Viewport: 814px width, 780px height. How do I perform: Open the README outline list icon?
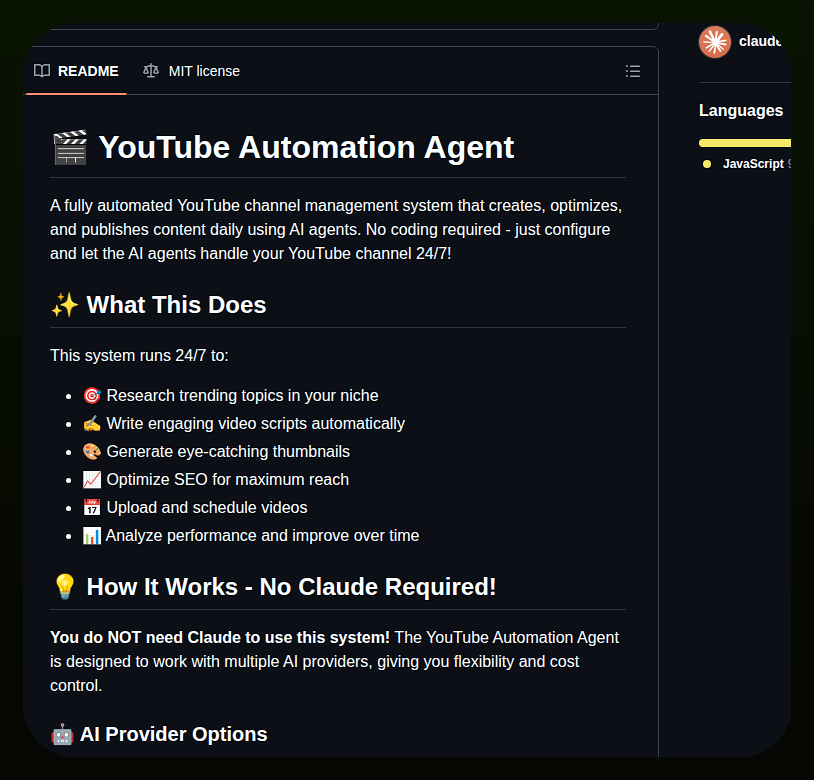(x=632, y=71)
